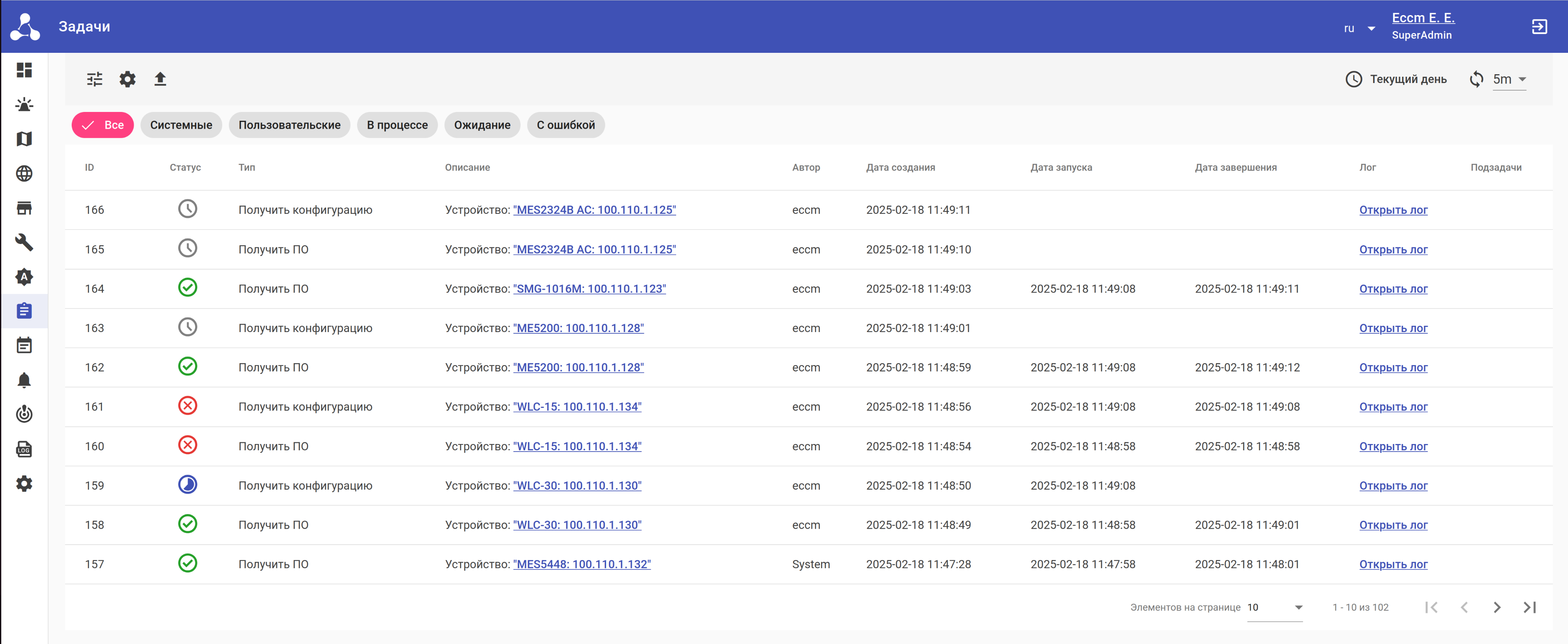Open the alarm siren icon in sidebar
Screen dimensions: 1568x644
point(24,105)
